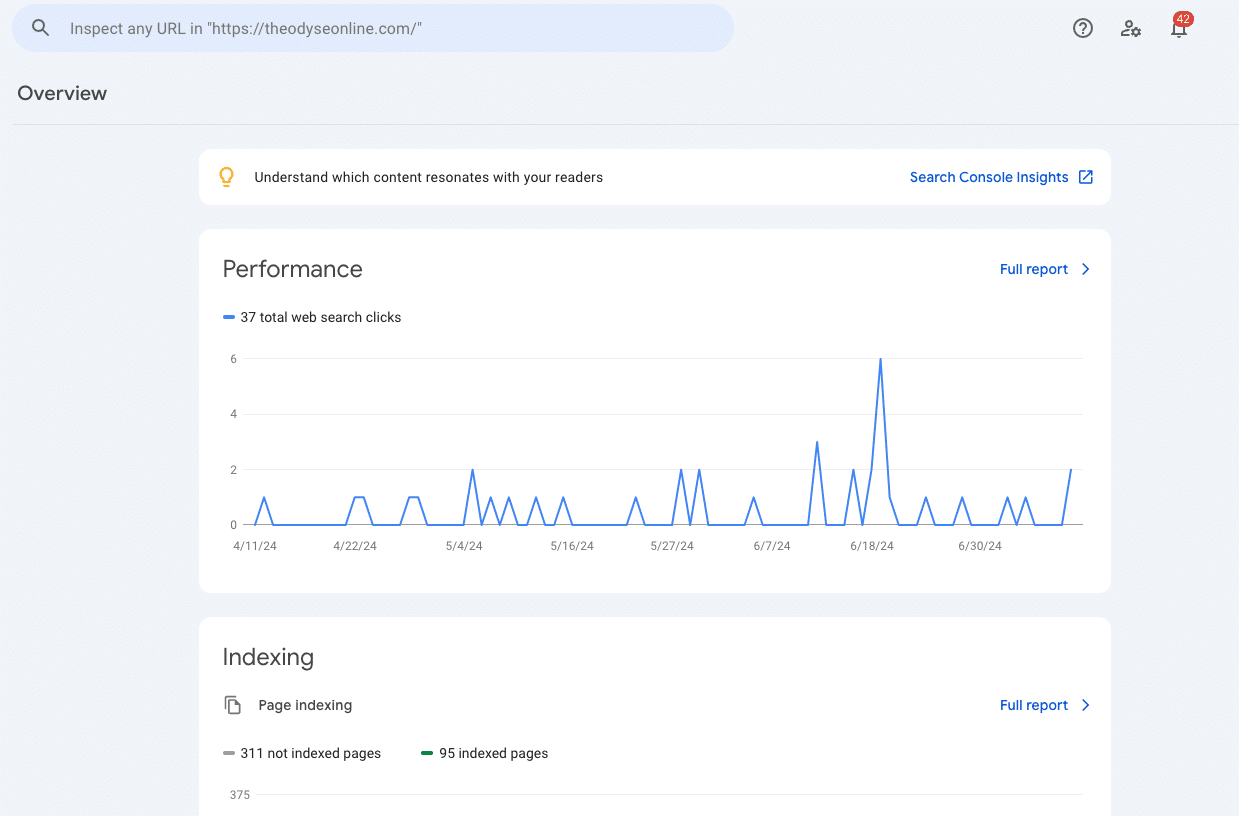Open the Performance Full report link
The image size is (1239, 816).
tap(1033, 269)
